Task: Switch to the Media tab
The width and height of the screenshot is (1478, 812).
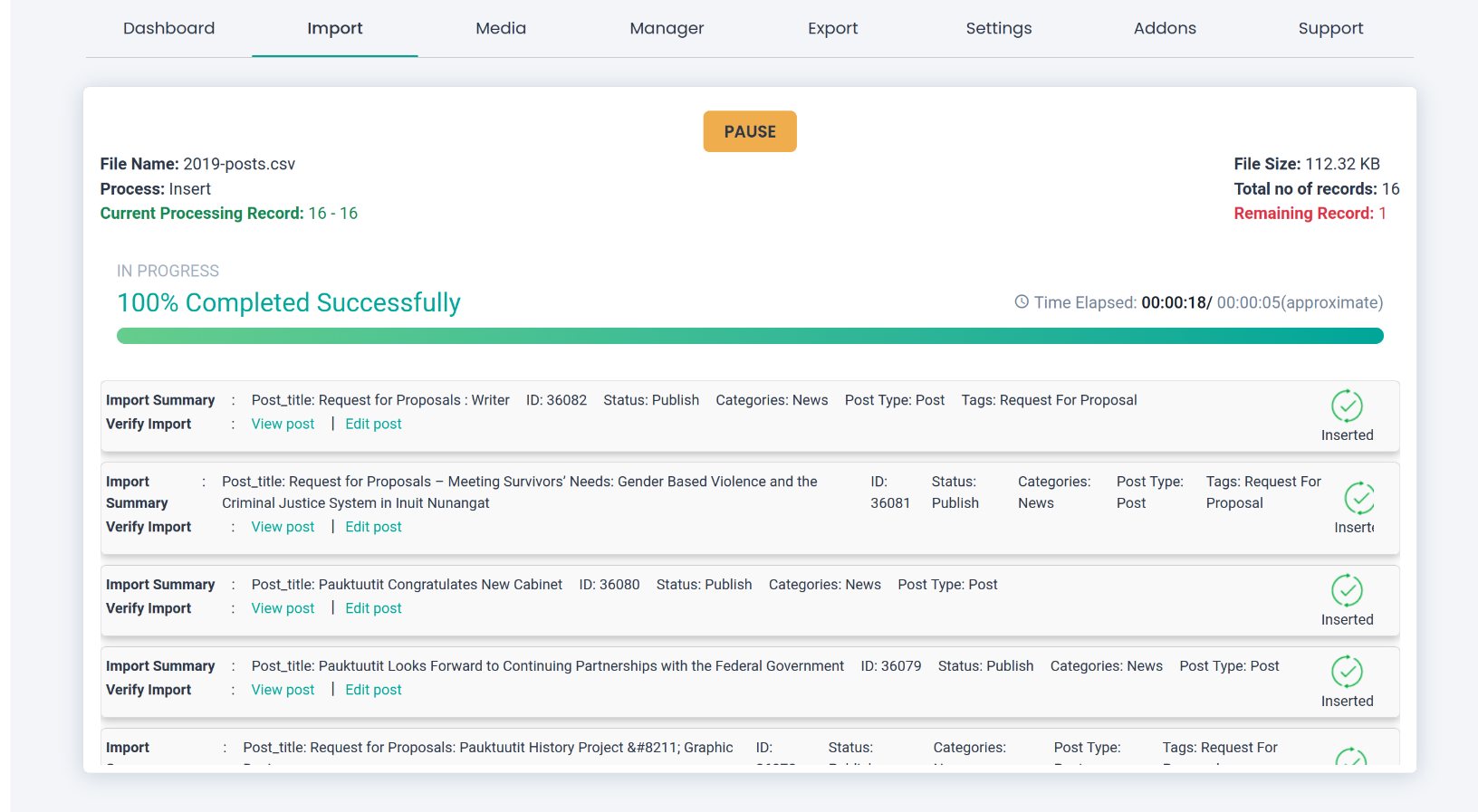Action: pyautogui.click(x=501, y=28)
